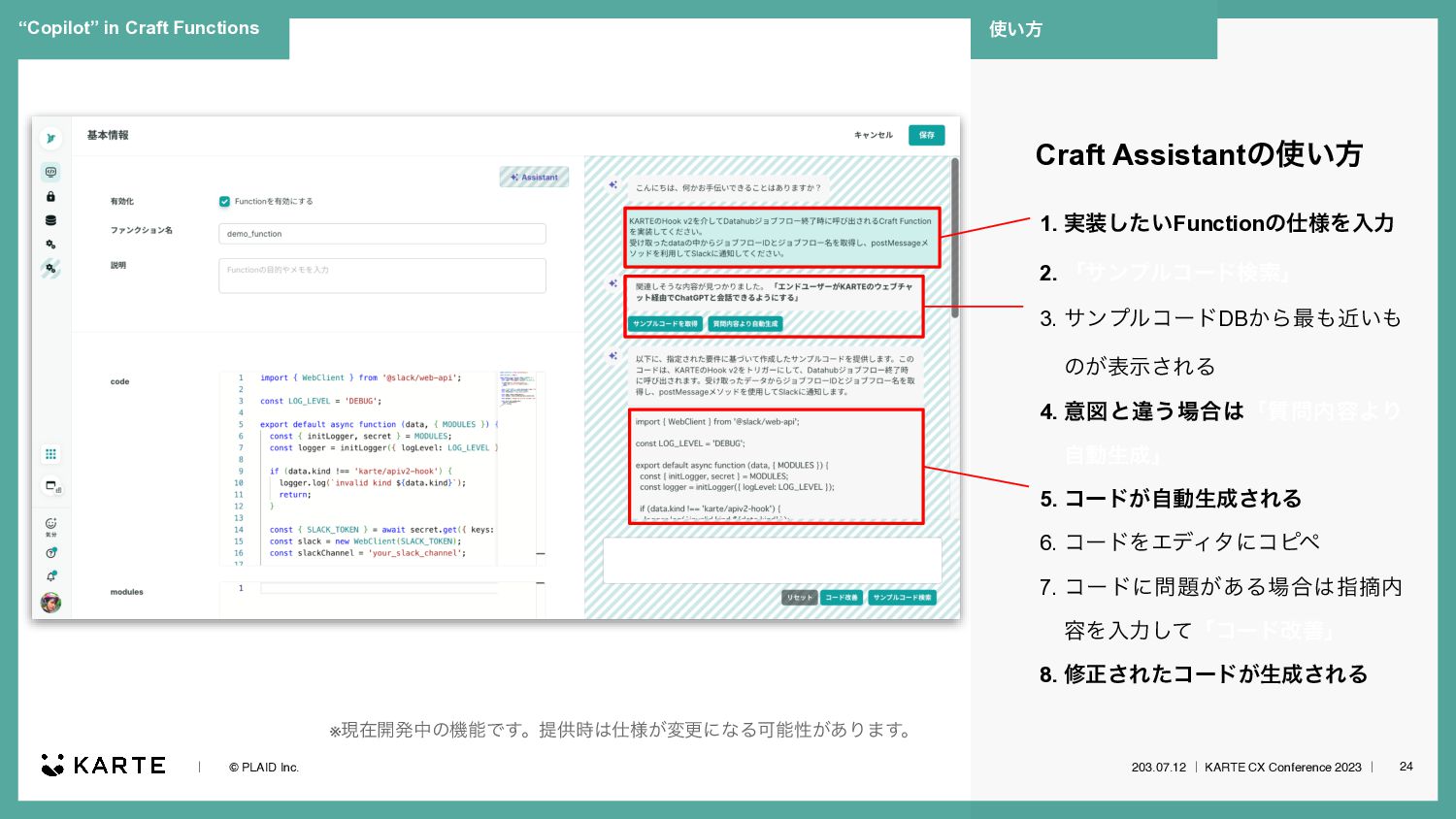Screen dimensions: 1456x819
Task: Click the sparkle icon beside 関連しそうな内容 message
Action: 612,283
